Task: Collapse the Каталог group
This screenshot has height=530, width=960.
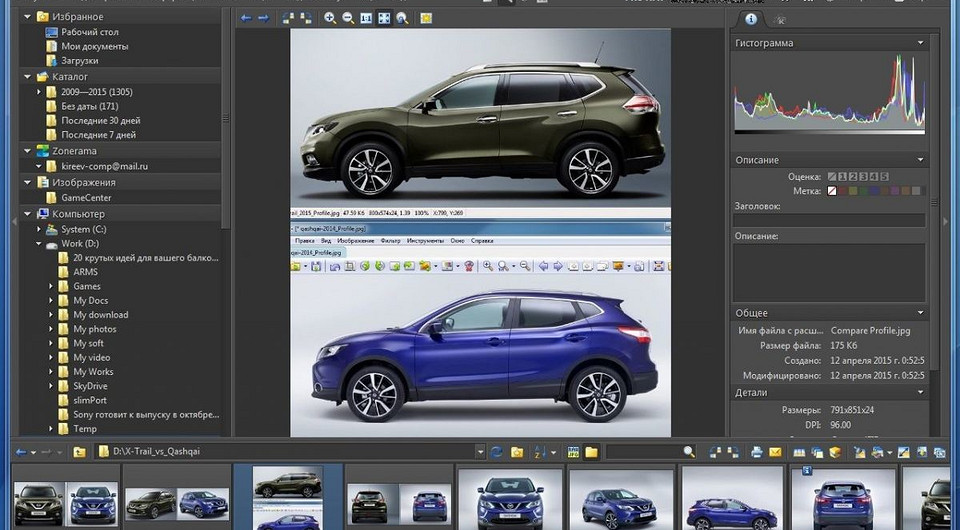Action: pos(28,77)
